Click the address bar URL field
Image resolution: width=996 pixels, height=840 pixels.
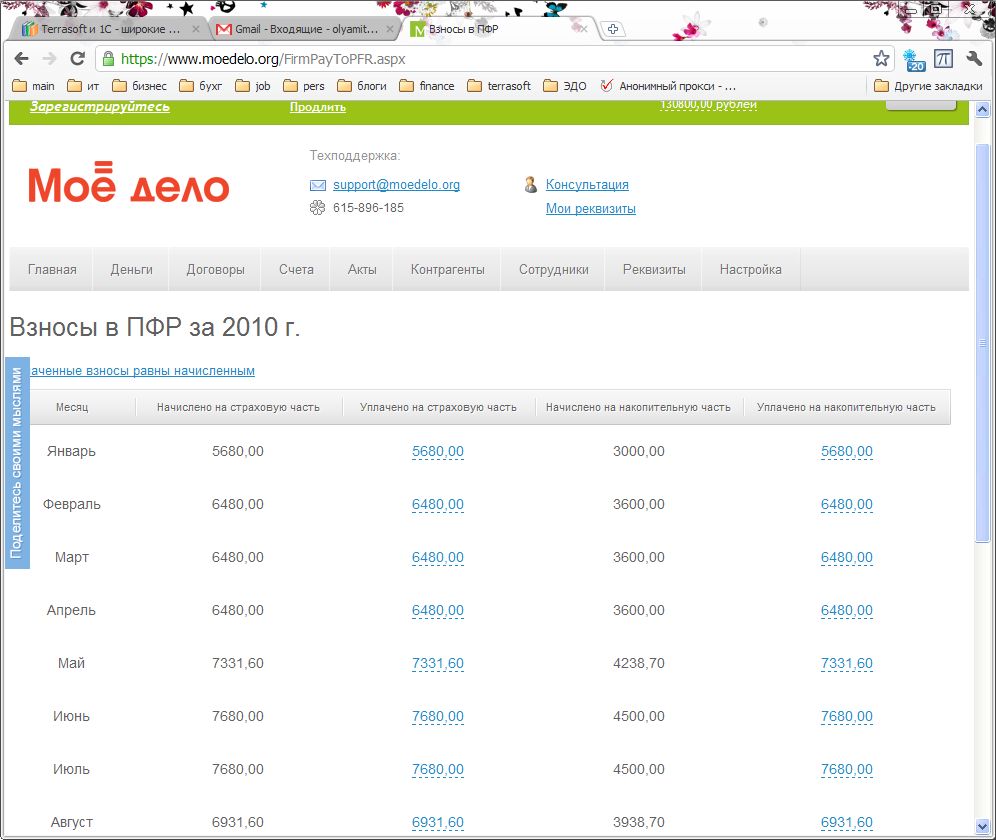(x=480, y=59)
